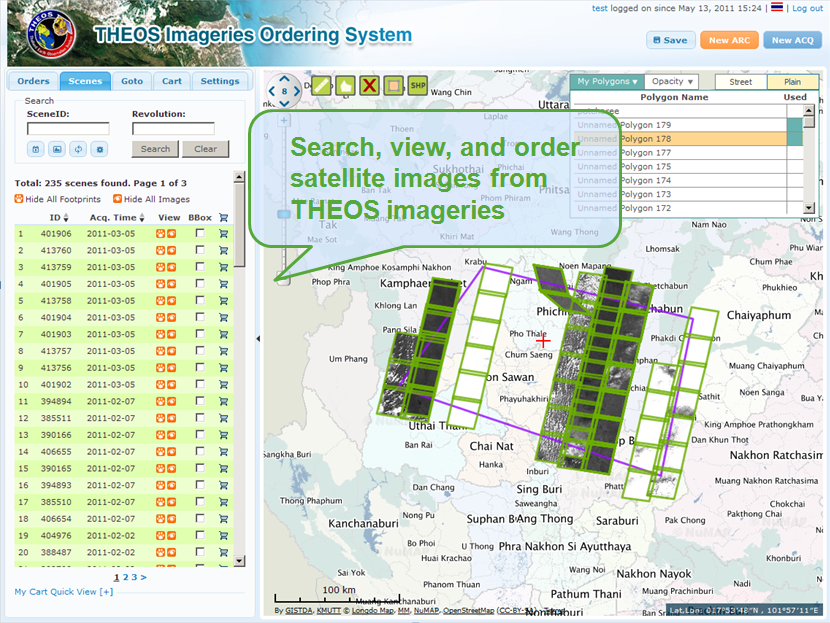Click the Search button
830x623 pixels.
[155, 149]
